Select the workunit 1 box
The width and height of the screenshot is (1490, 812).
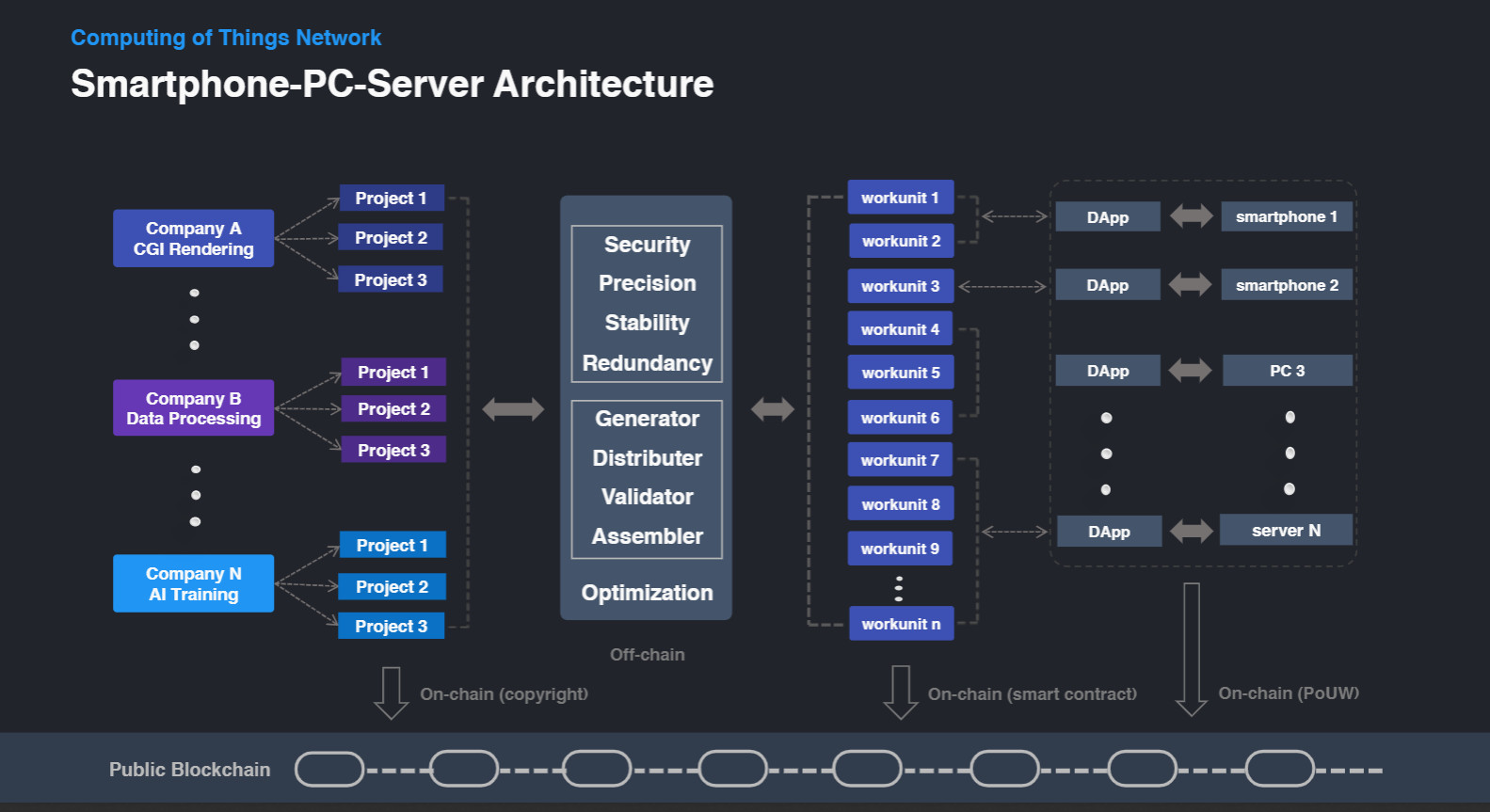click(901, 198)
